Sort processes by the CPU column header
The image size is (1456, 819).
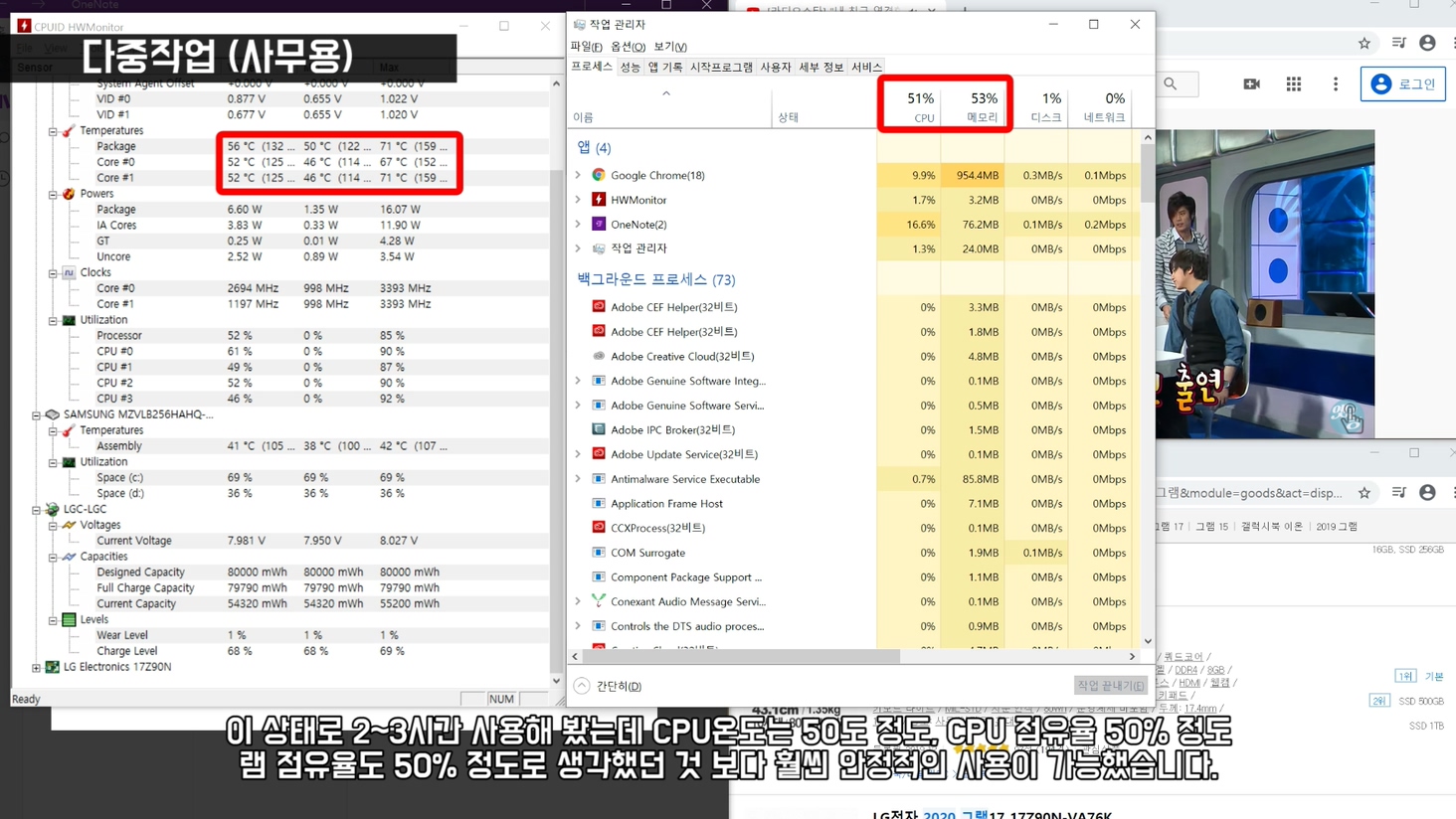(909, 106)
